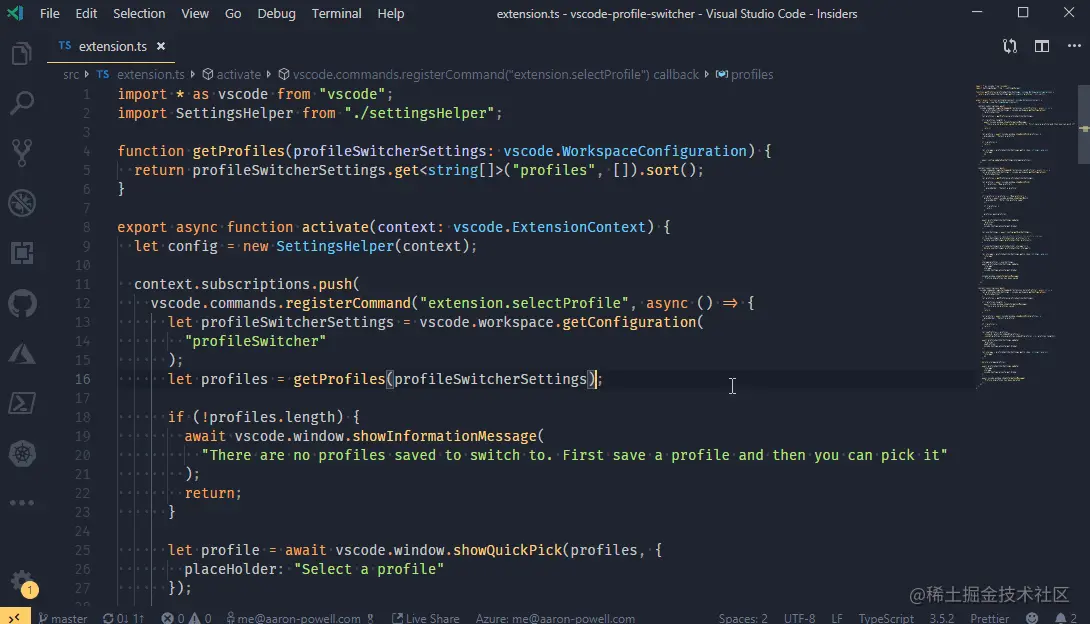1090x624 pixels.
Task: Click the SettingsHelper class on line 9
Action: [335, 246]
